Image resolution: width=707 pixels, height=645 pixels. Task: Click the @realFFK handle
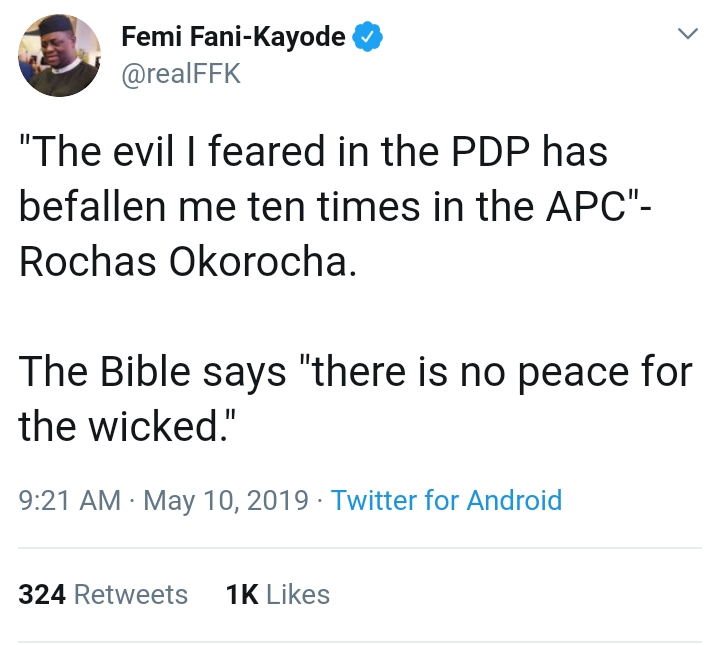tap(180, 73)
